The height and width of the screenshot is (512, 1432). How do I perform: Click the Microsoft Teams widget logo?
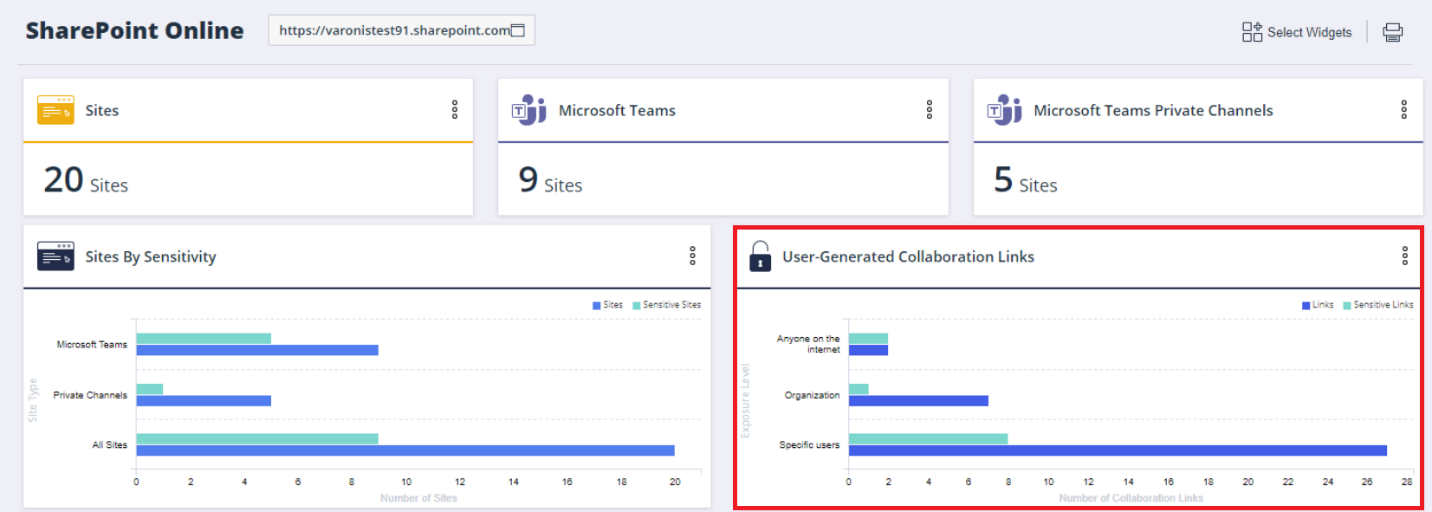tap(529, 110)
